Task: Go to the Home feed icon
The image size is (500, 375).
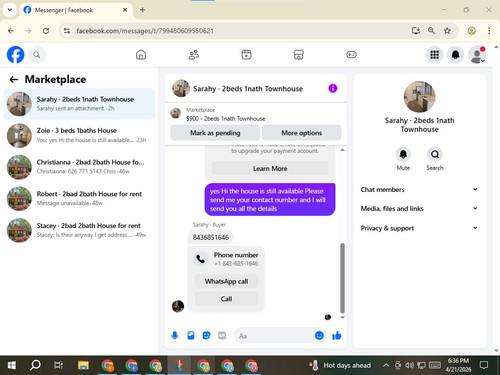Action: (141, 55)
